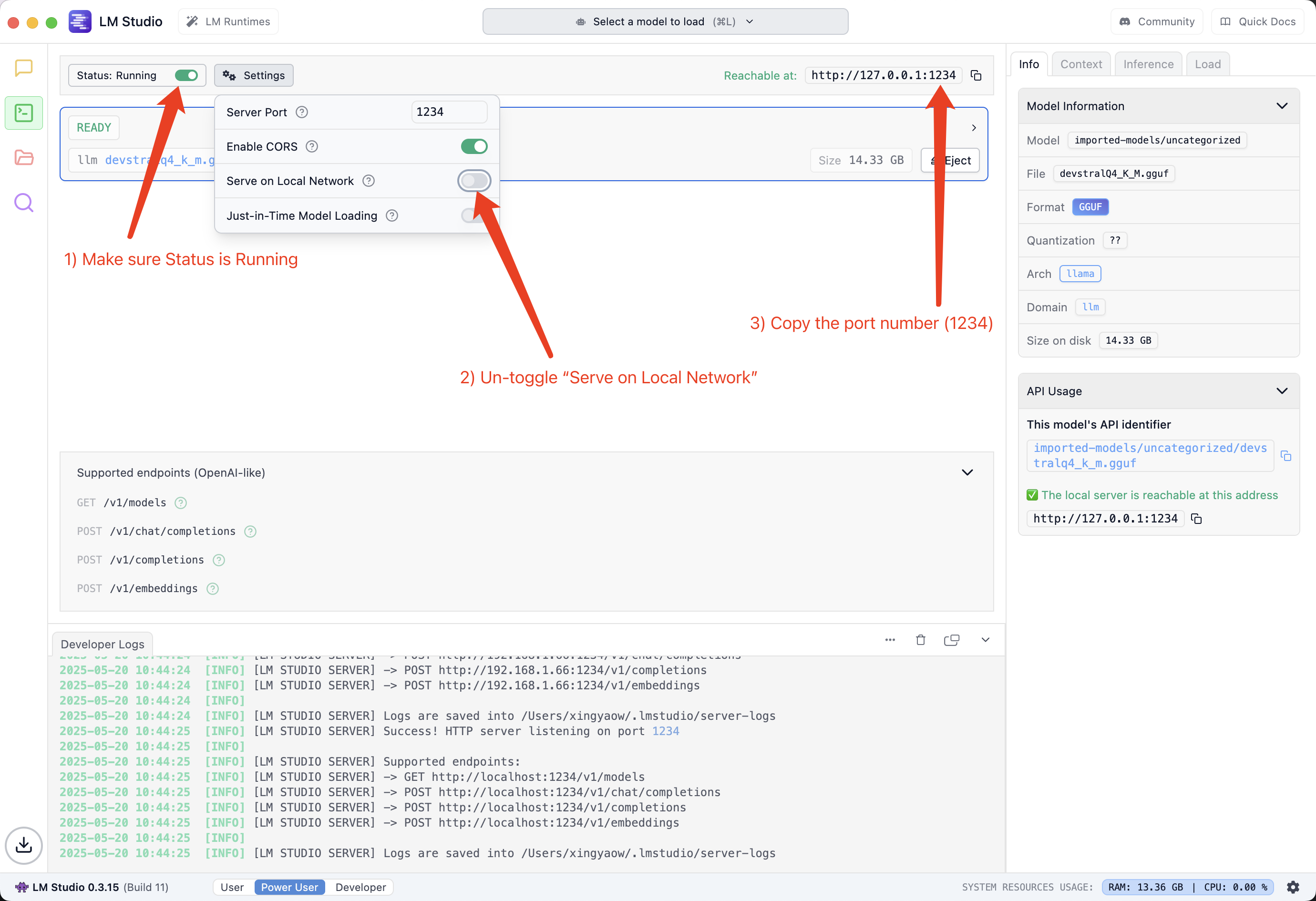
Task: Copy local server address in API Usage
Action: tap(1196, 519)
